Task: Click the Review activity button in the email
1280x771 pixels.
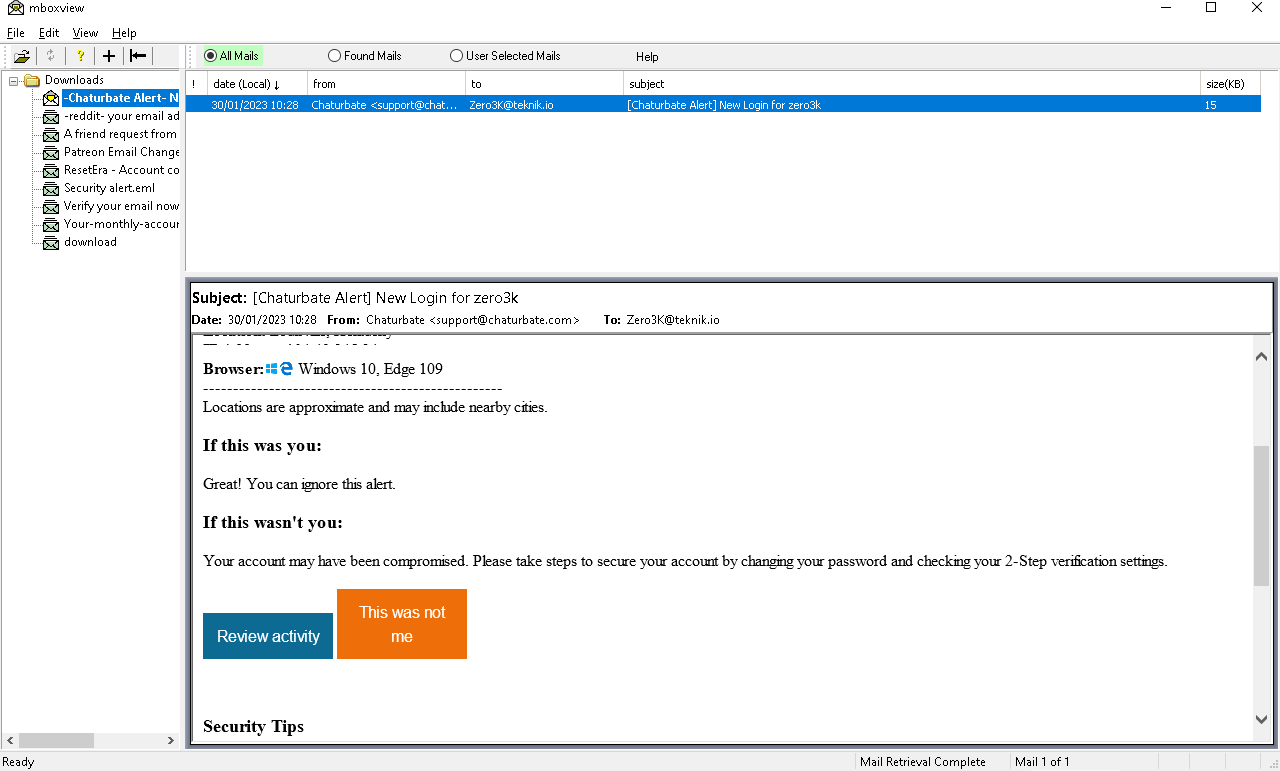Action: (x=267, y=636)
